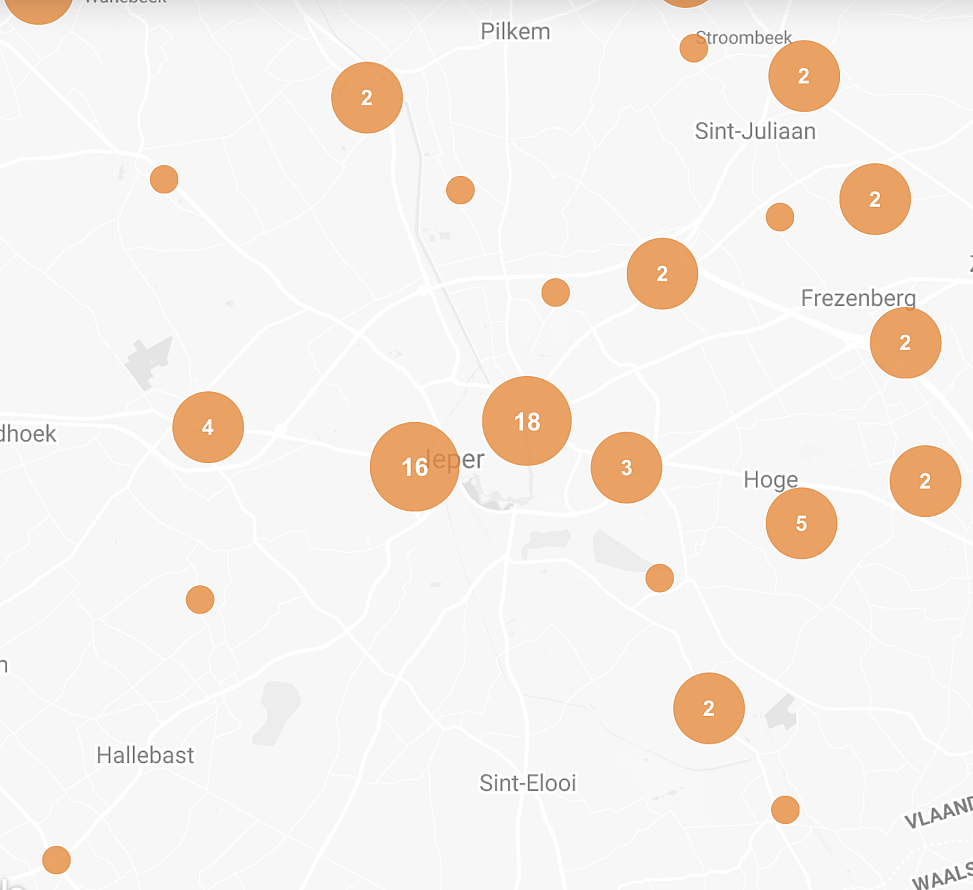Screen dimensions: 973x890
Task: Click the small marker south of cluster 3
Action: coord(659,577)
